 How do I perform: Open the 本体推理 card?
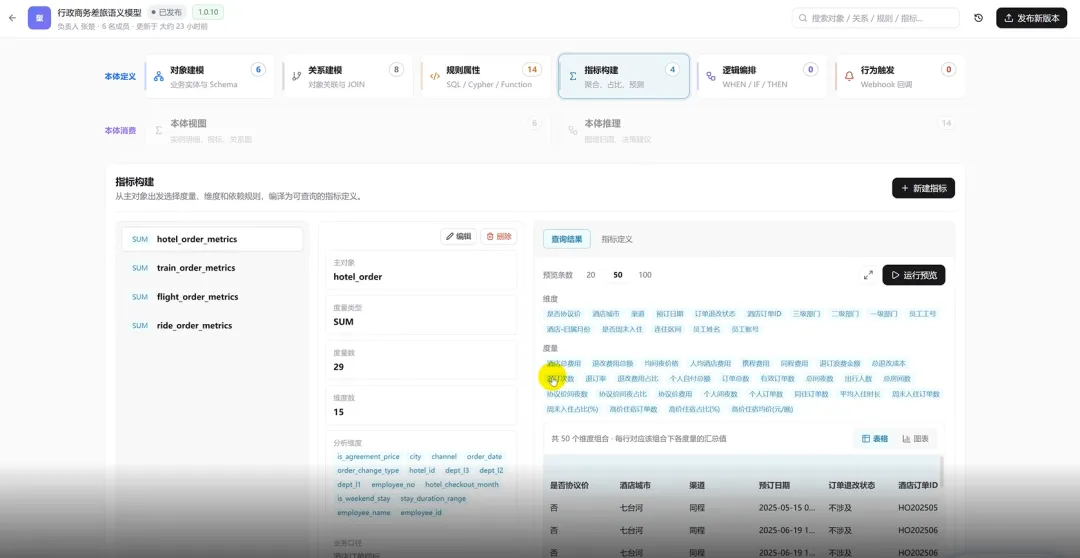click(762, 130)
